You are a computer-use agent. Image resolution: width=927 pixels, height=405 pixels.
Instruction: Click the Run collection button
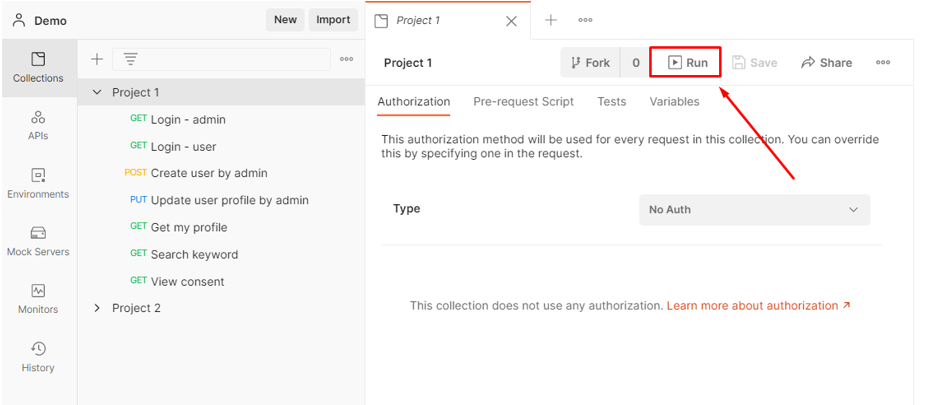pyautogui.click(x=686, y=62)
